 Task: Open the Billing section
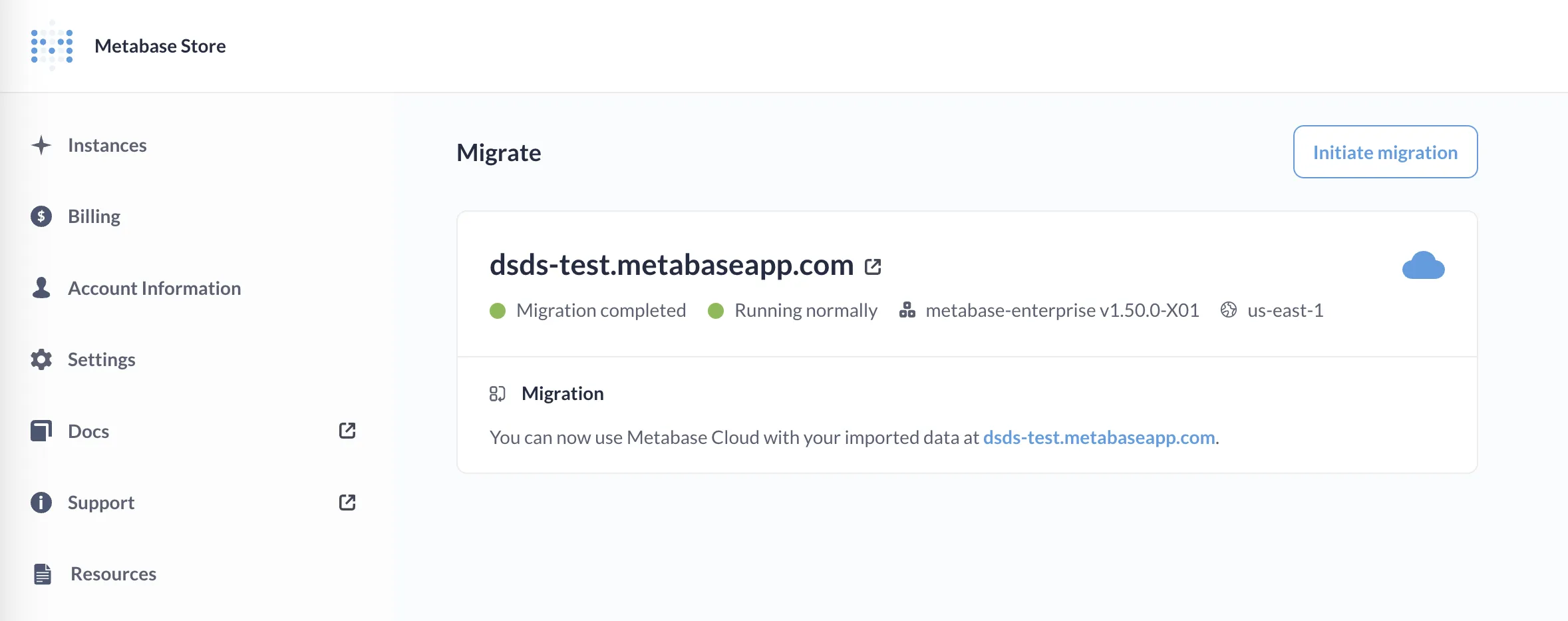click(x=94, y=216)
